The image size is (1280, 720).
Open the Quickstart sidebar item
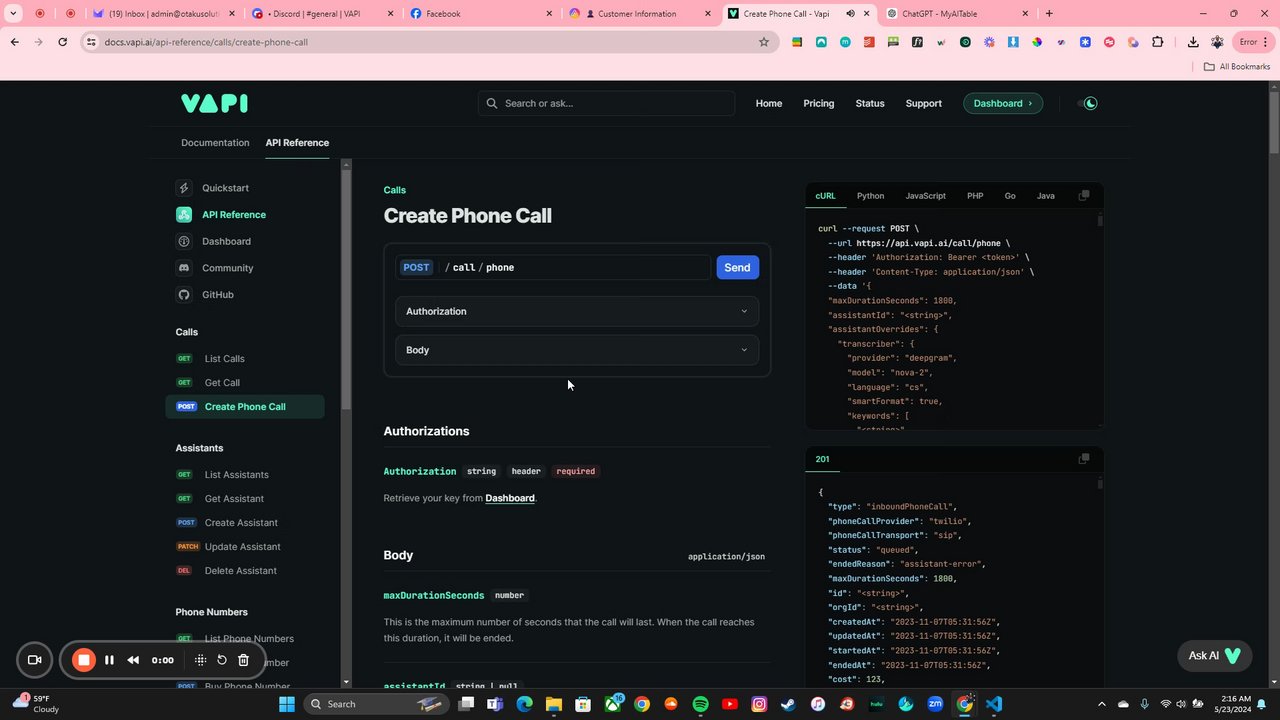(225, 188)
